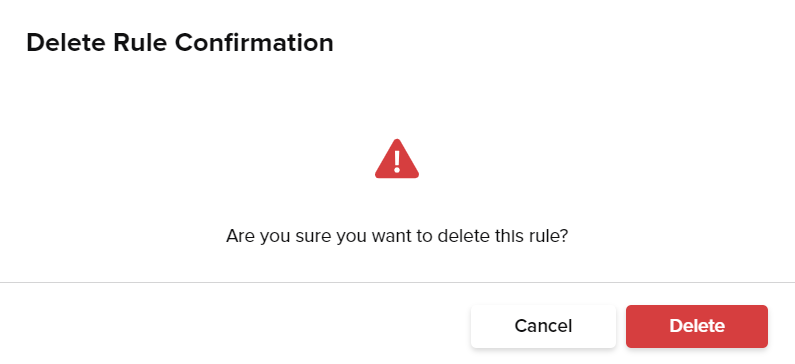Click the red button labeled Delete
Viewport: 795px width, 364px height.
tap(697, 326)
